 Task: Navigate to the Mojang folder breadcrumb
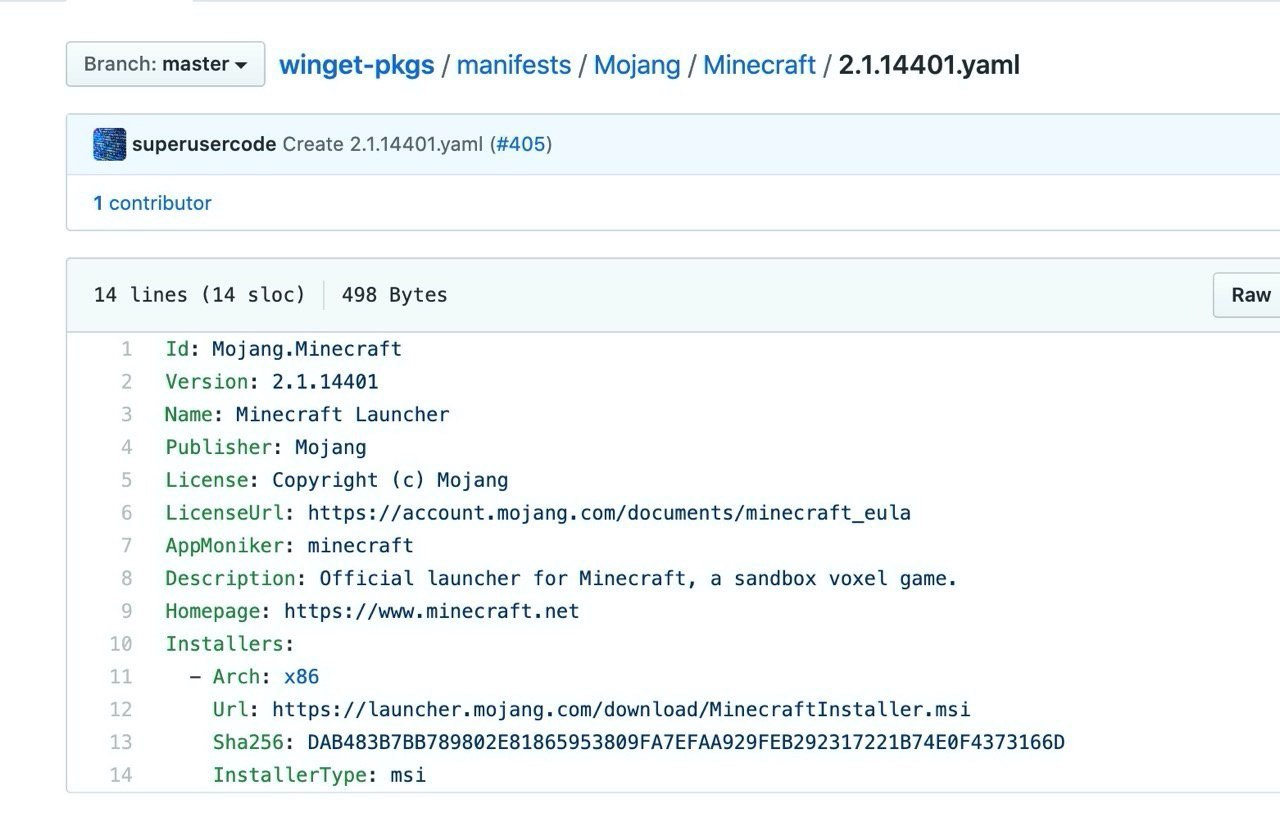(x=637, y=65)
